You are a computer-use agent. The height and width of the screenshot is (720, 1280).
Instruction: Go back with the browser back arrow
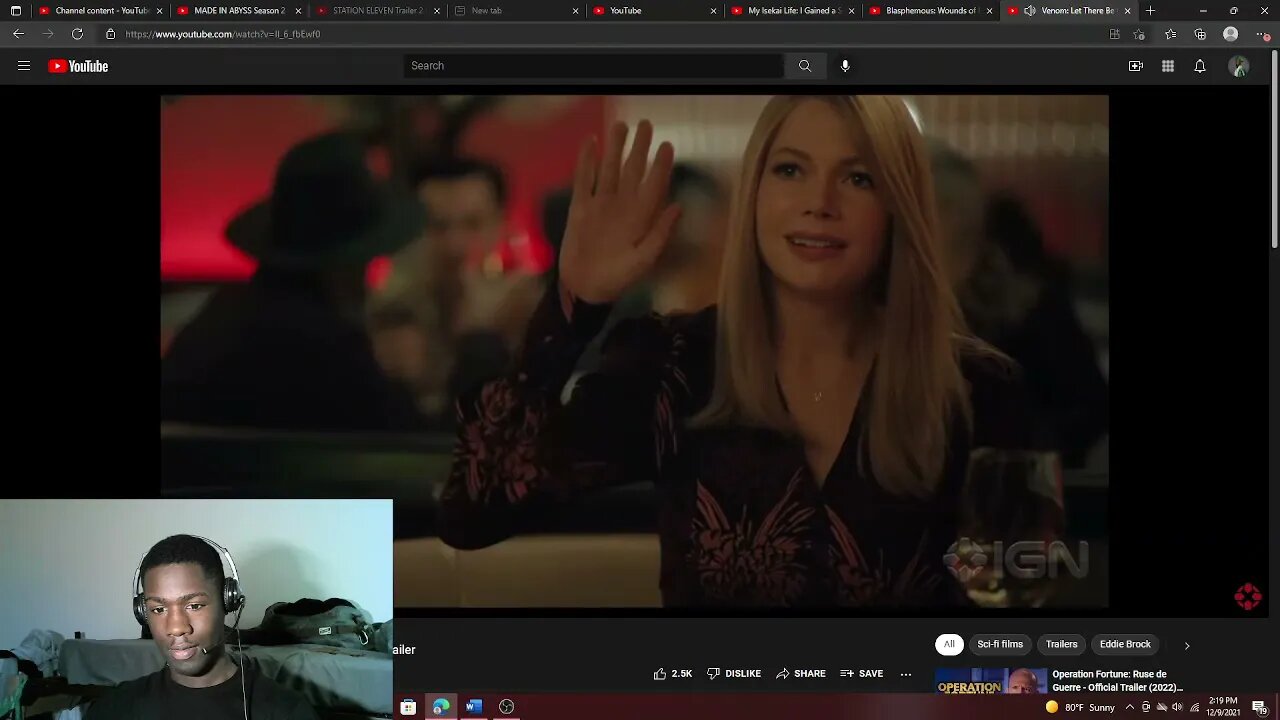click(x=18, y=34)
